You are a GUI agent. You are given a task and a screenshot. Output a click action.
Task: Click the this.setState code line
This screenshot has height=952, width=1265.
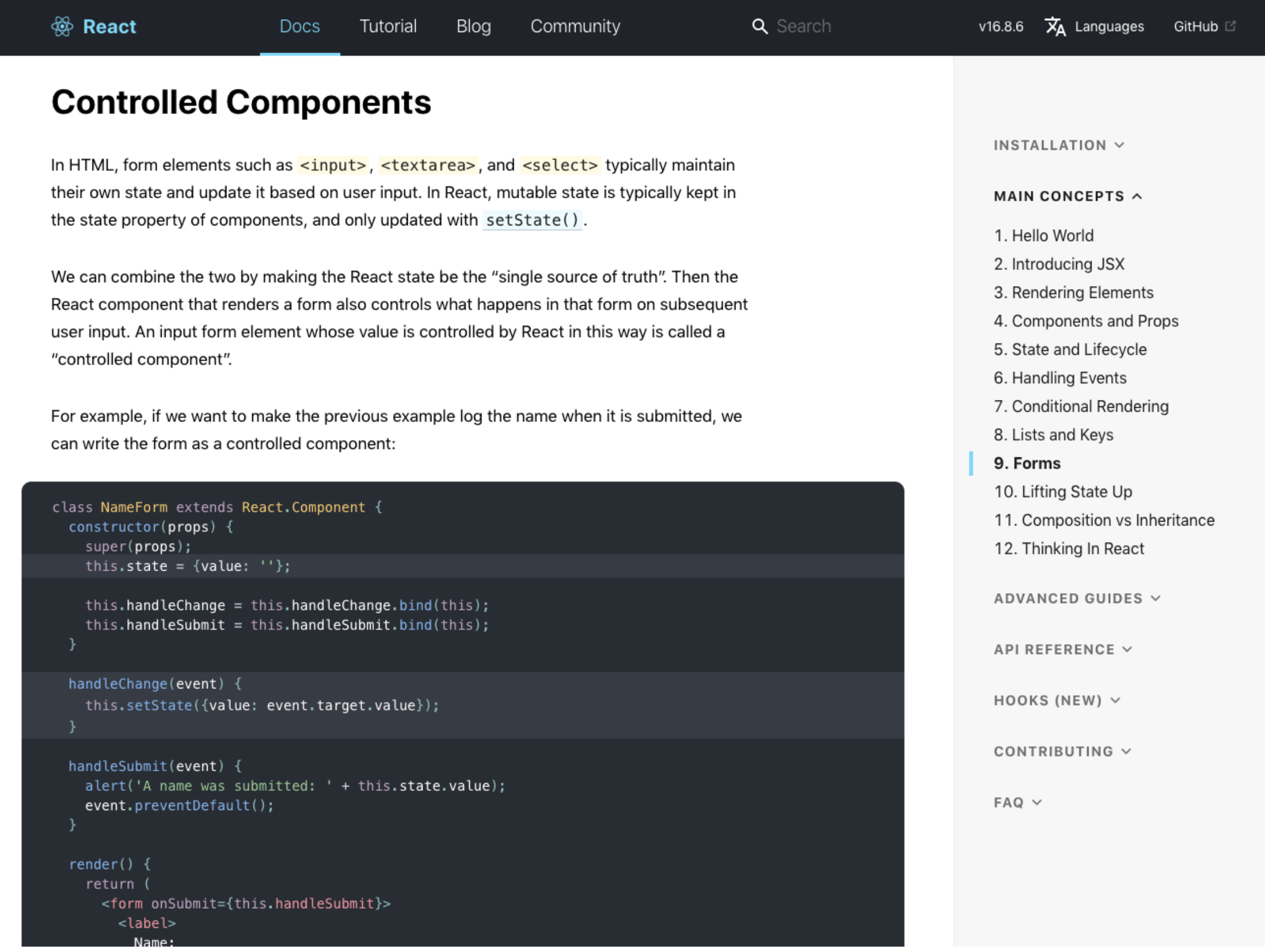point(262,705)
